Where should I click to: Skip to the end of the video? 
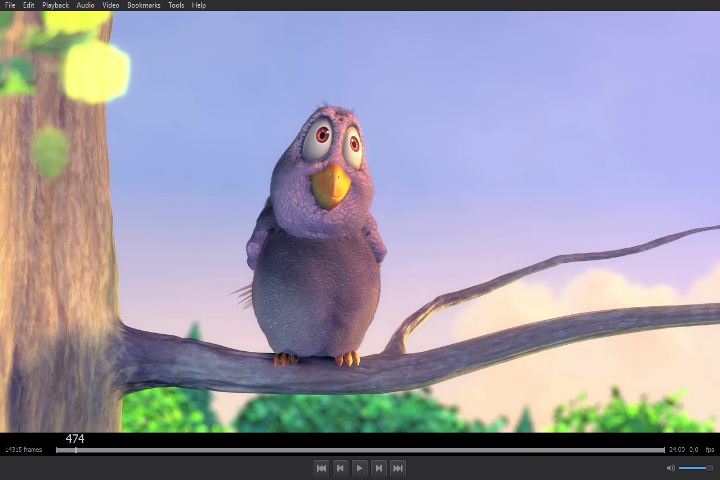tap(397, 467)
